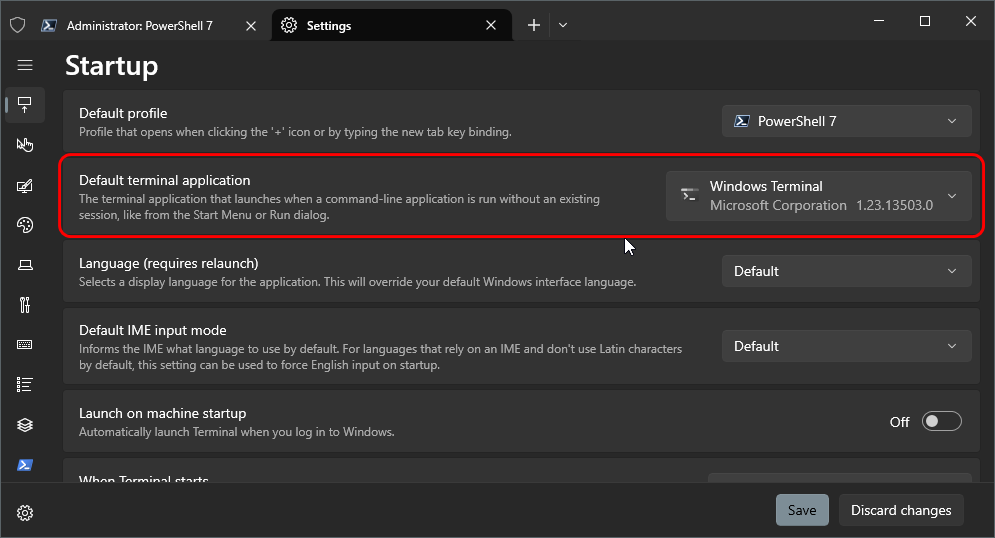Click the new tab plus button
The height and width of the screenshot is (538, 995).
[x=534, y=26]
